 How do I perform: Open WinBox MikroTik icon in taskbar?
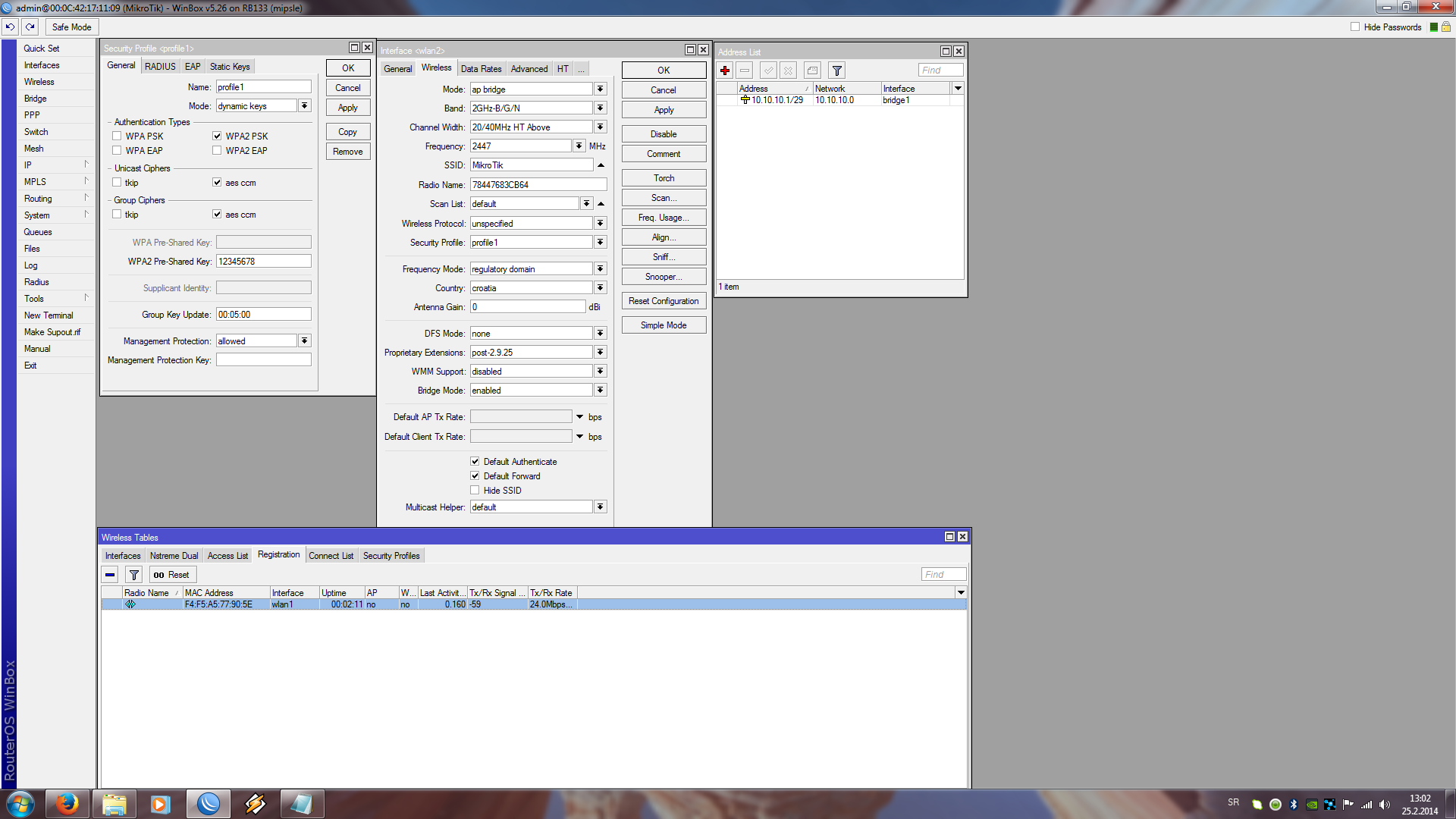(x=208, y=804)
